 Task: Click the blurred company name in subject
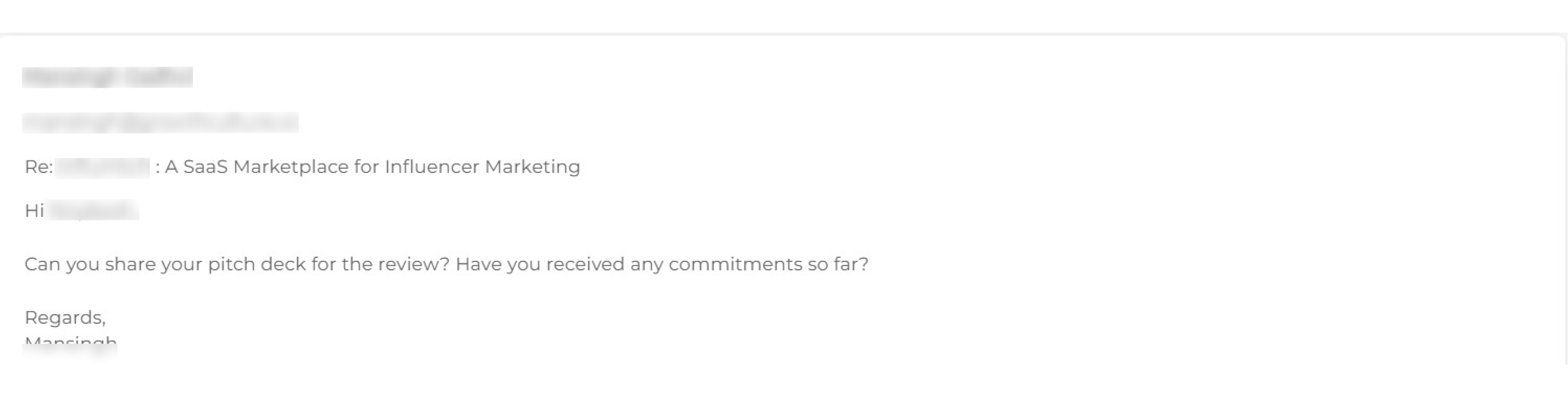102,167
